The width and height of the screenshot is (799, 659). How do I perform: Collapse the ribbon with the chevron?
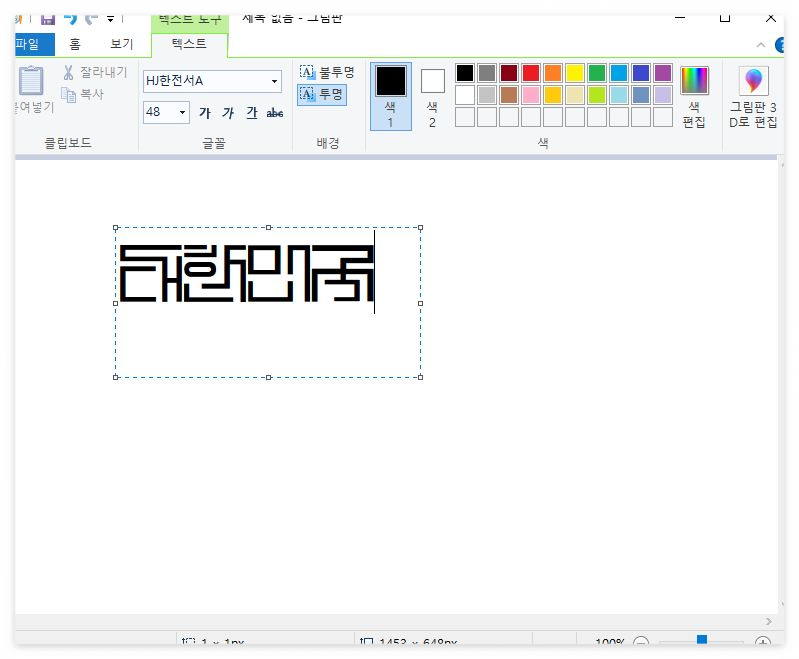pos(761,45)
